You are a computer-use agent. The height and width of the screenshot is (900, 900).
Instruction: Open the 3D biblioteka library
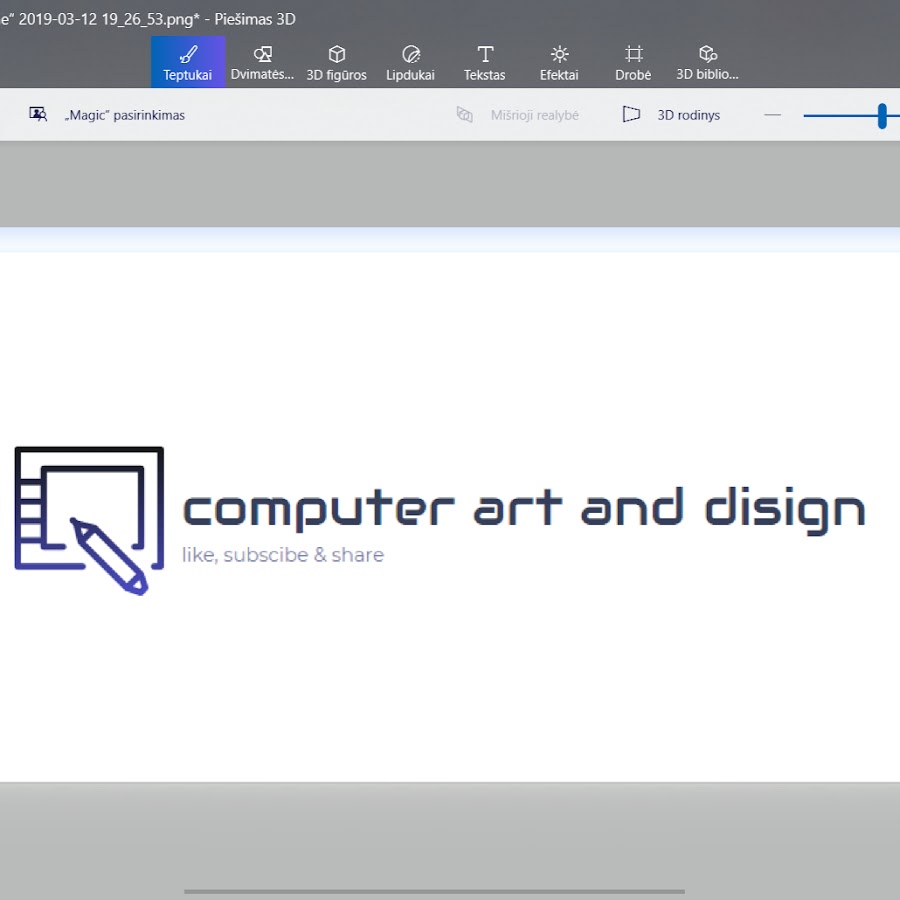pos(707,62)
